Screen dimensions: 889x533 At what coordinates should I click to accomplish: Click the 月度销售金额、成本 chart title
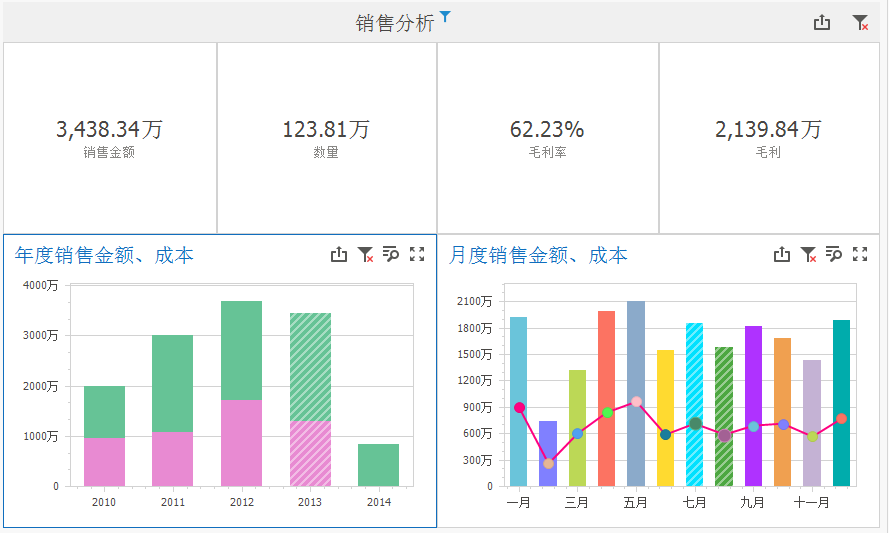click(538, 256)
